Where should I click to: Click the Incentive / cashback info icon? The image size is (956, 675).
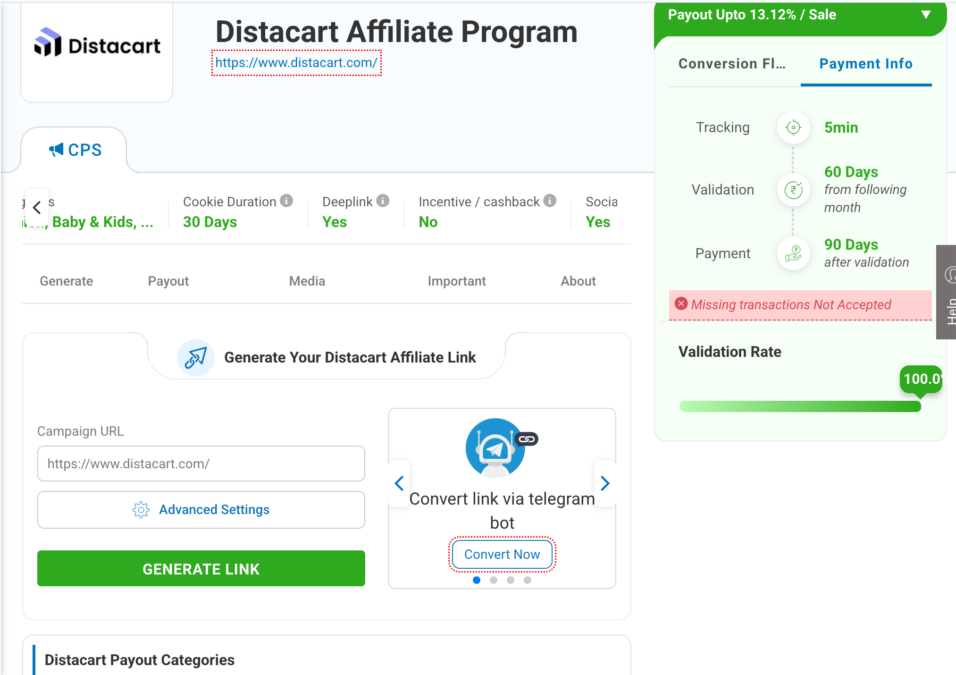pyautogui.click(x=550, y=201)
